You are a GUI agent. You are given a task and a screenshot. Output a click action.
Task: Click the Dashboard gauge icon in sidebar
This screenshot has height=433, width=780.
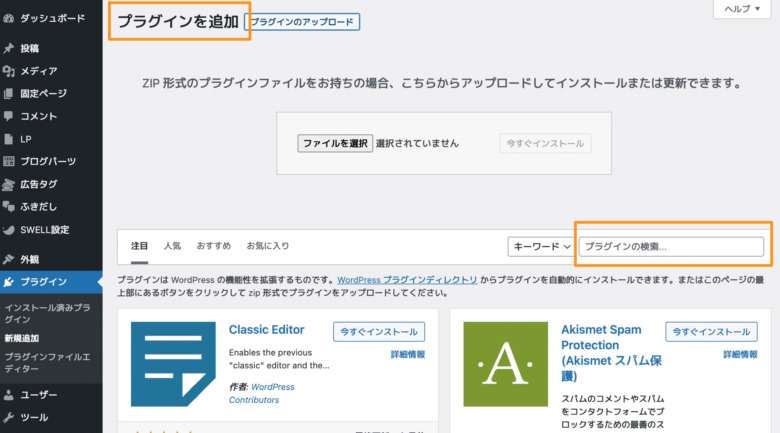tap(8, 18)
